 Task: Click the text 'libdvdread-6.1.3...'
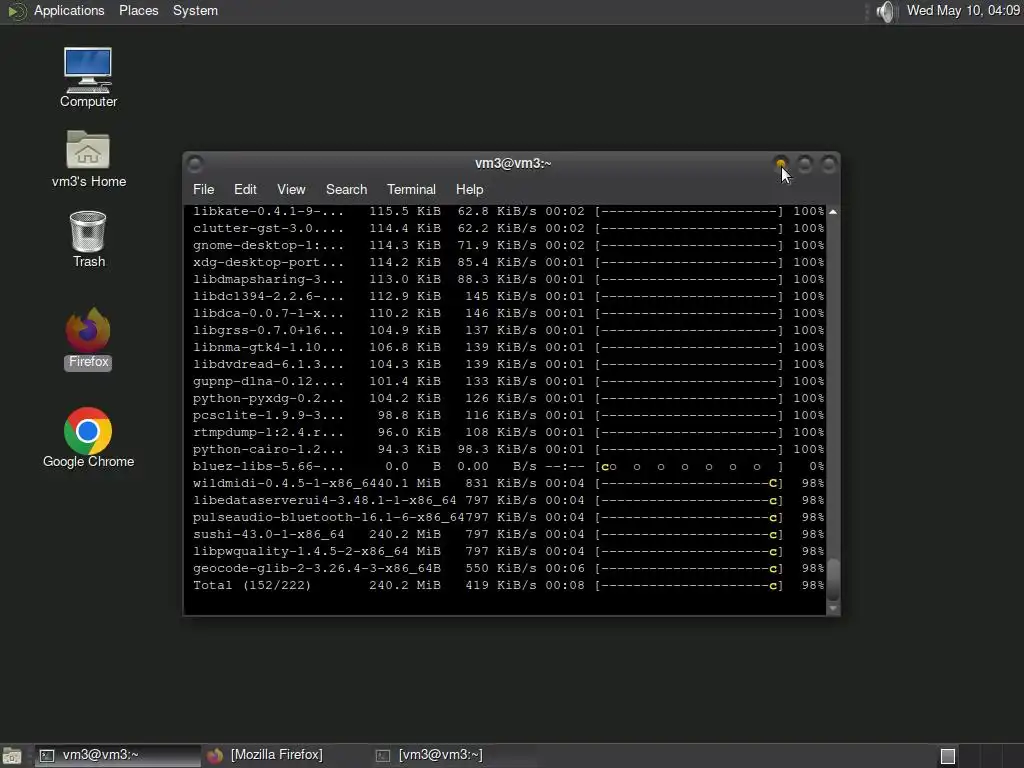[268, 364]
